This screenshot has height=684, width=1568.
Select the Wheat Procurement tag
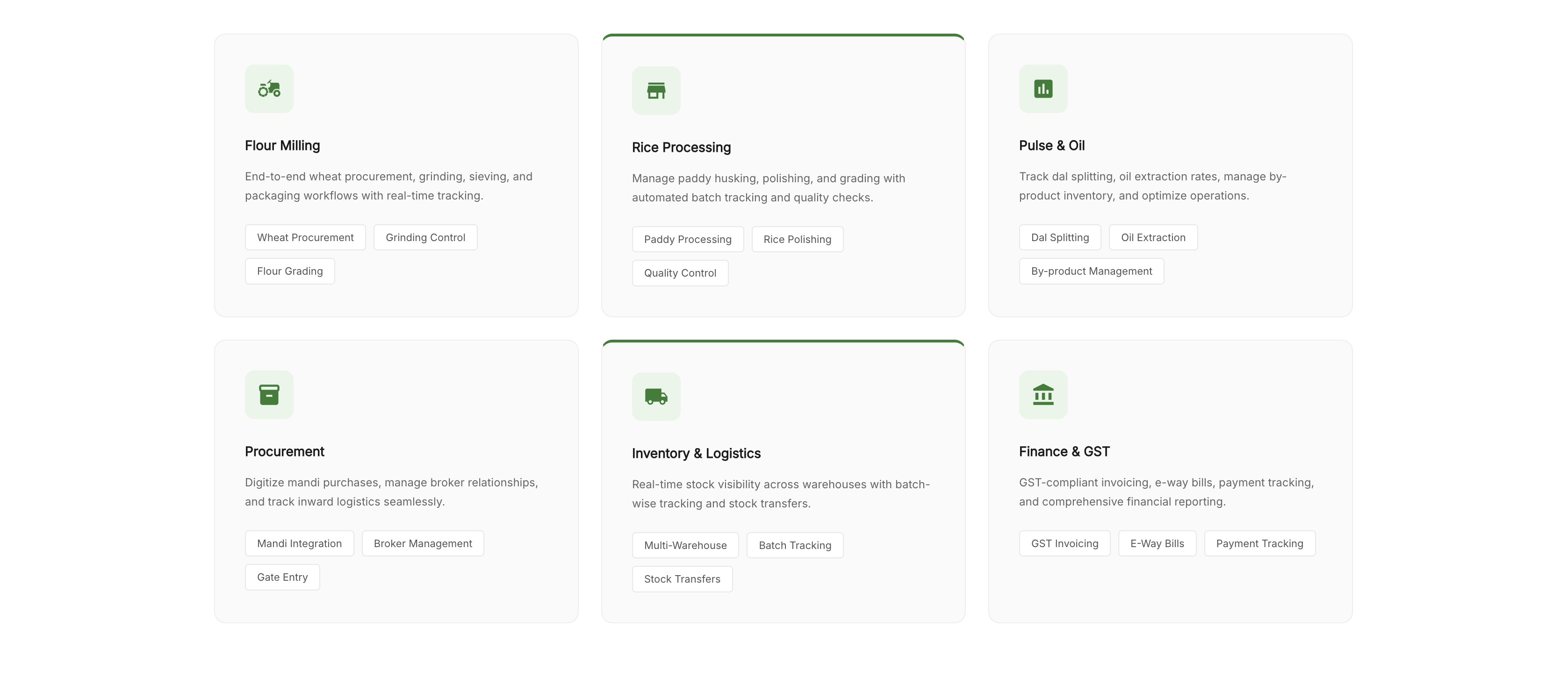click(305, 237)
